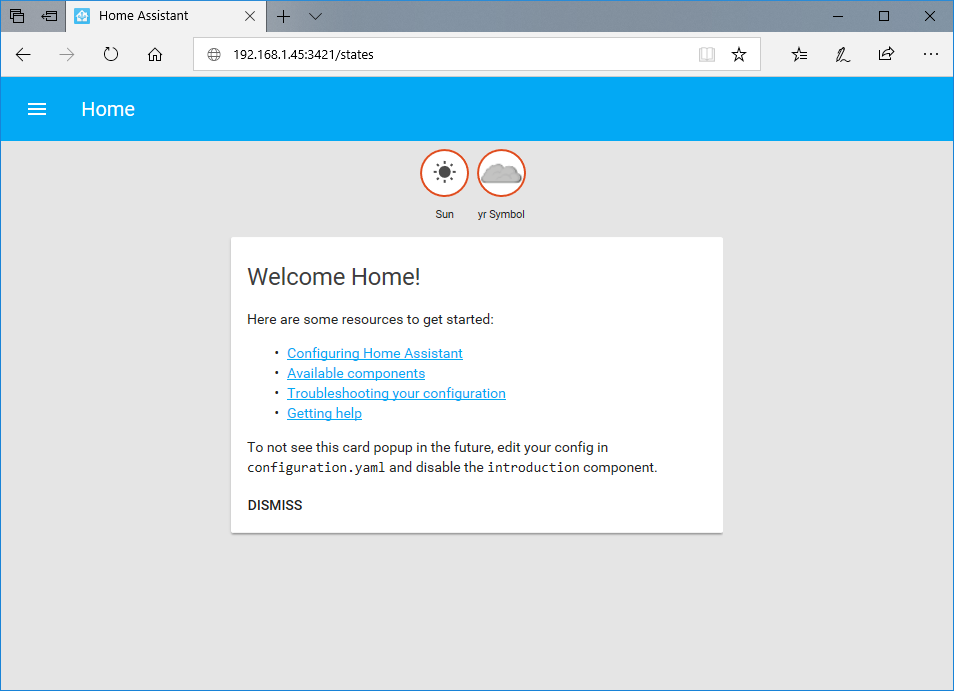Viewport: 954px width, 691px height.
Task: Click the yr Symbol cloud badge
Action: (501, 173)
